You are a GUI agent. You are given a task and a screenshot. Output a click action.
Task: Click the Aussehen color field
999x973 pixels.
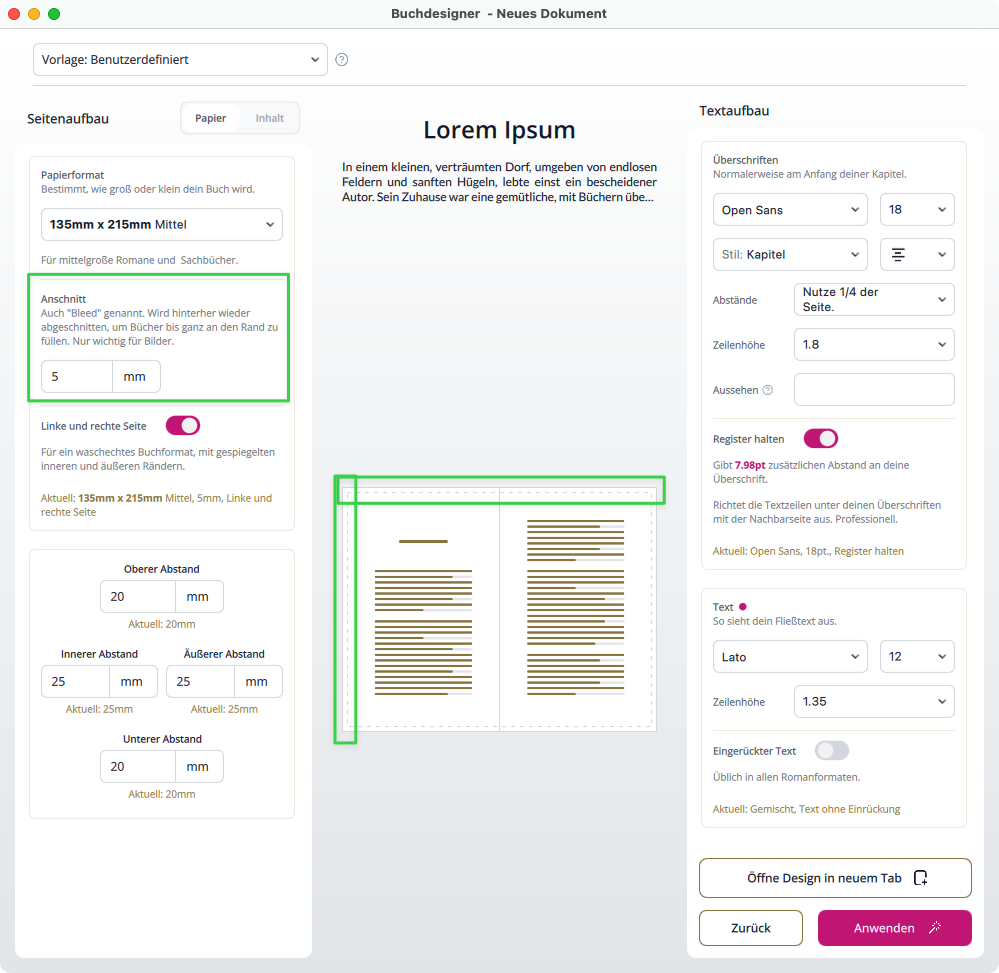(x=874, y=390)
